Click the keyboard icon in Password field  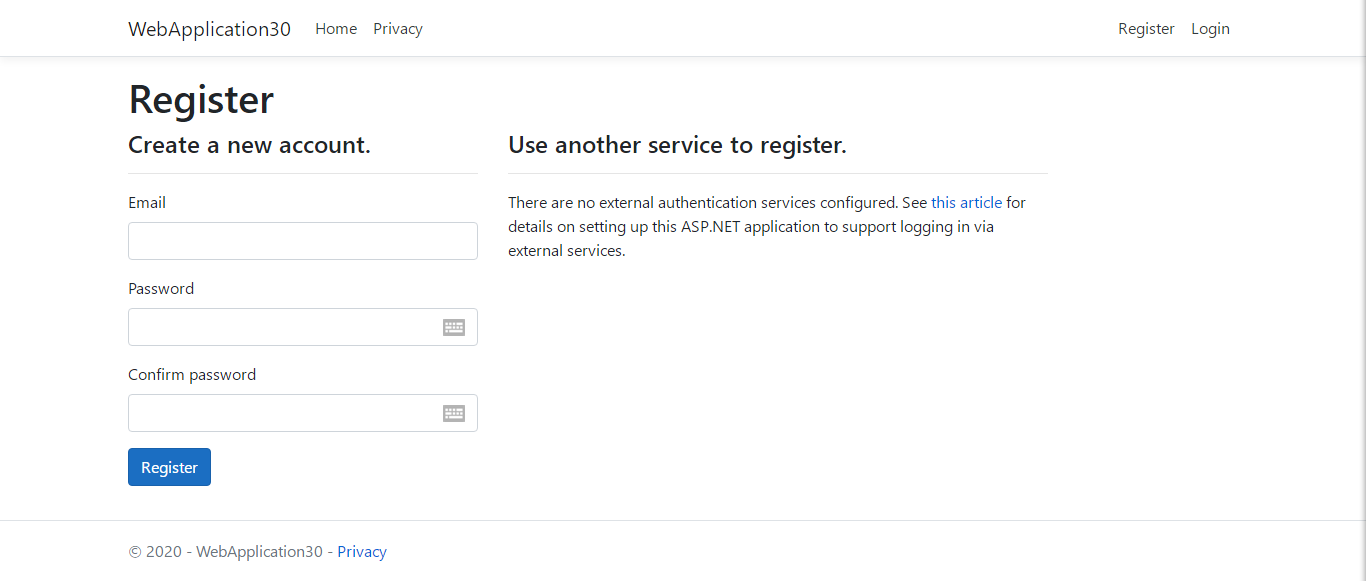454,327
